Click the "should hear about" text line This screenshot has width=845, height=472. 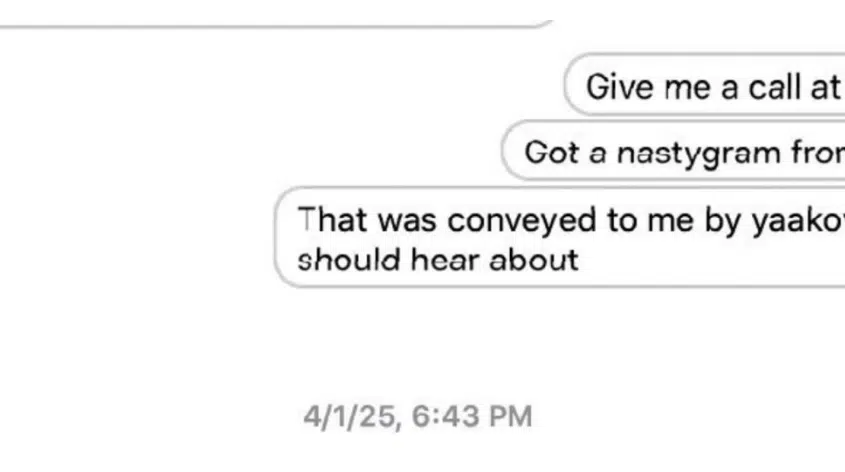438,261
